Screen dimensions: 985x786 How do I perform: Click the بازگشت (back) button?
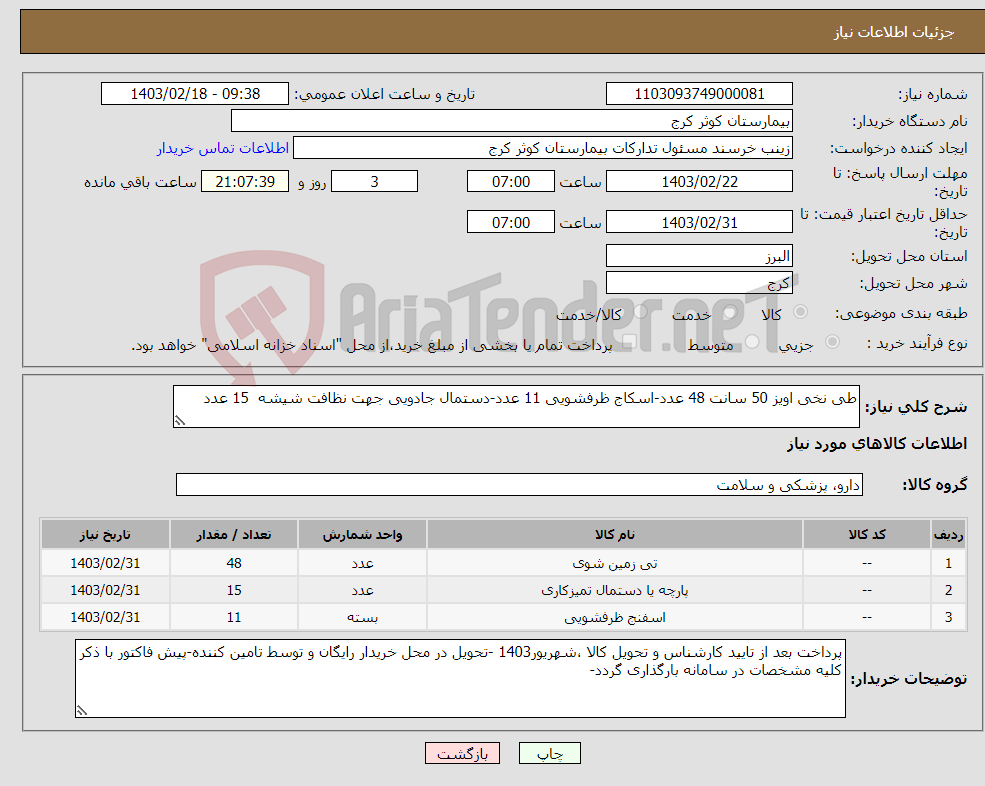[x=462, y=753]
